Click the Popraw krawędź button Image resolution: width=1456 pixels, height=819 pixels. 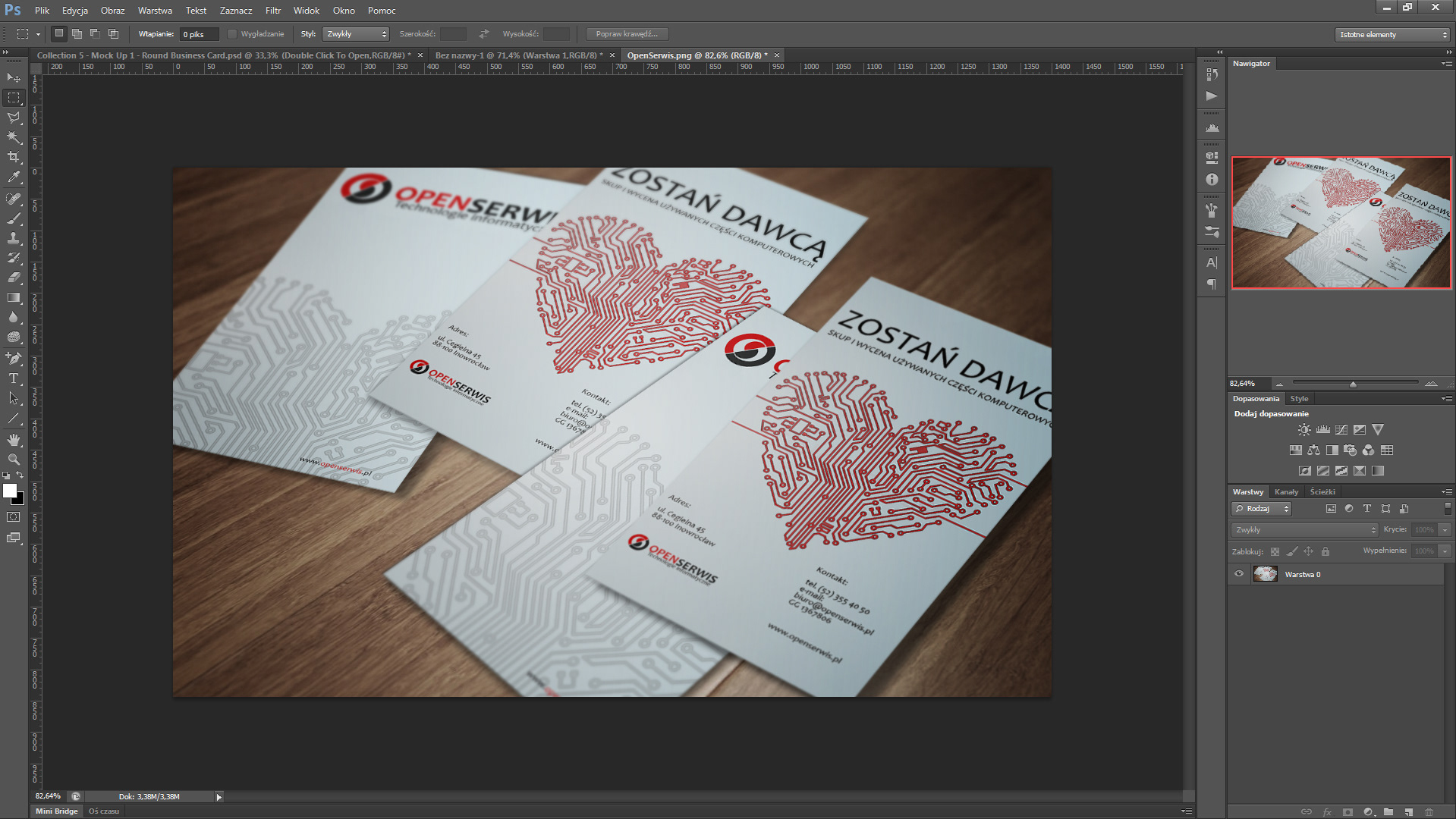click(627, 34)
